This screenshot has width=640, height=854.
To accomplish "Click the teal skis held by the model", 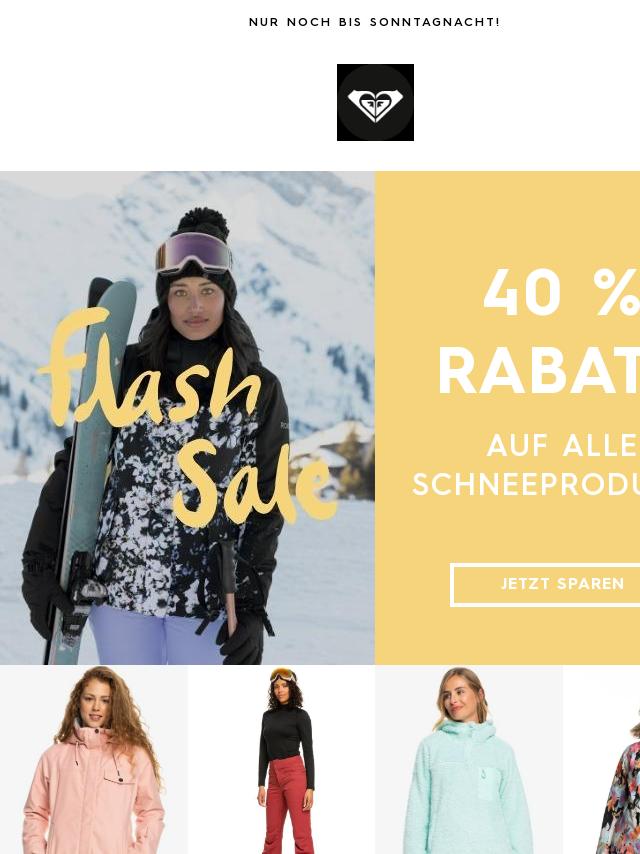I will 93,468.
